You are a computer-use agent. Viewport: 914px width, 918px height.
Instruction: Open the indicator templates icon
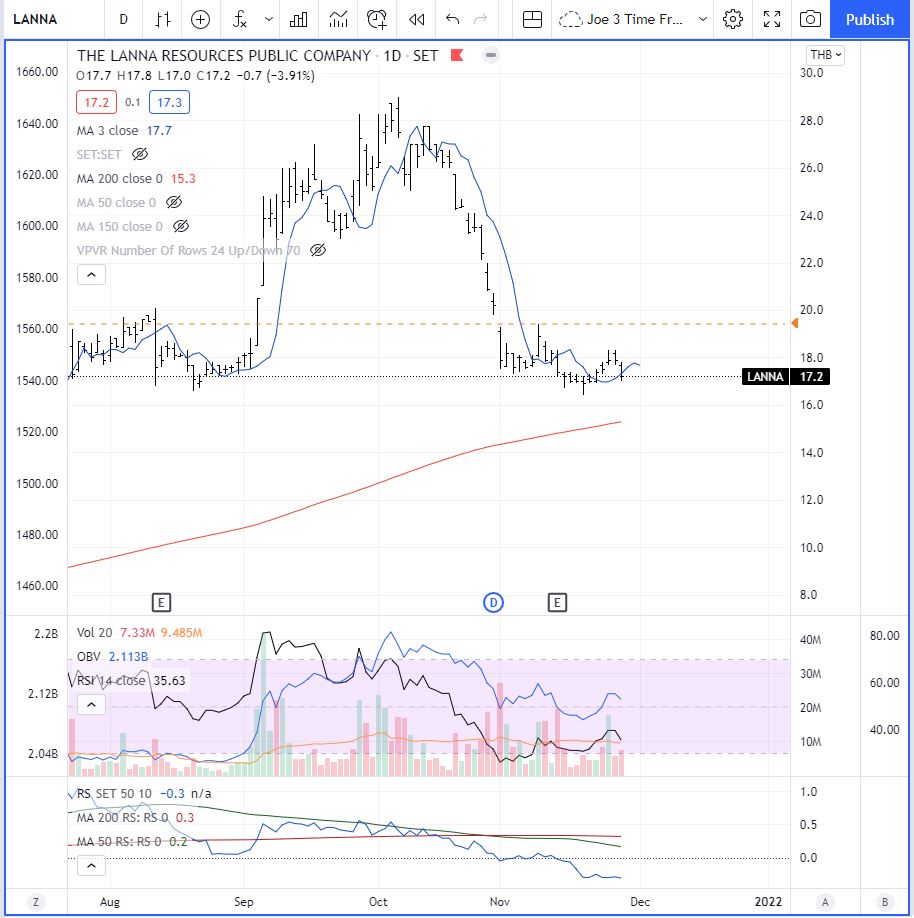pos(338,19)
